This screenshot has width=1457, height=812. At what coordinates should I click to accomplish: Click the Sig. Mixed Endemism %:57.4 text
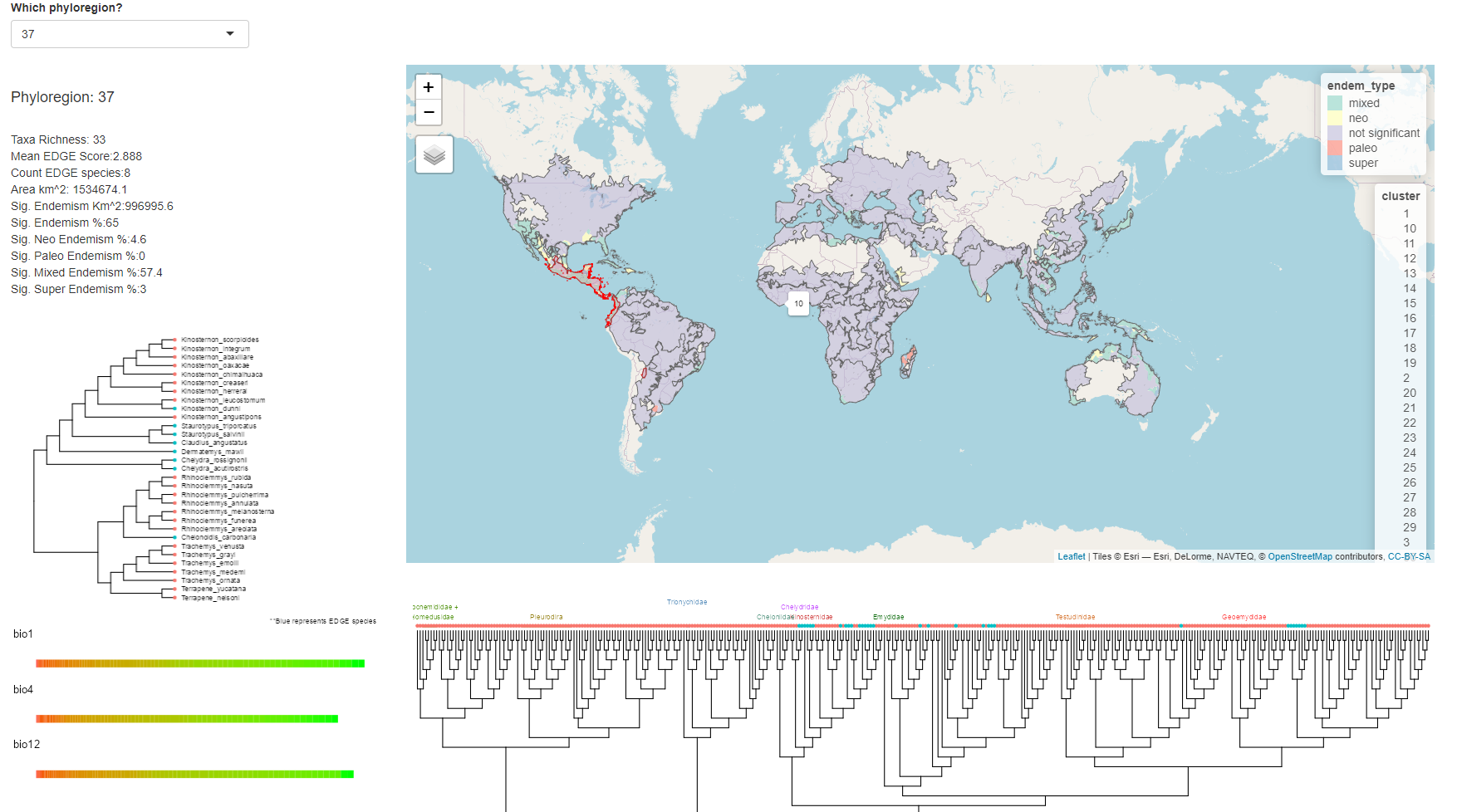86,272
